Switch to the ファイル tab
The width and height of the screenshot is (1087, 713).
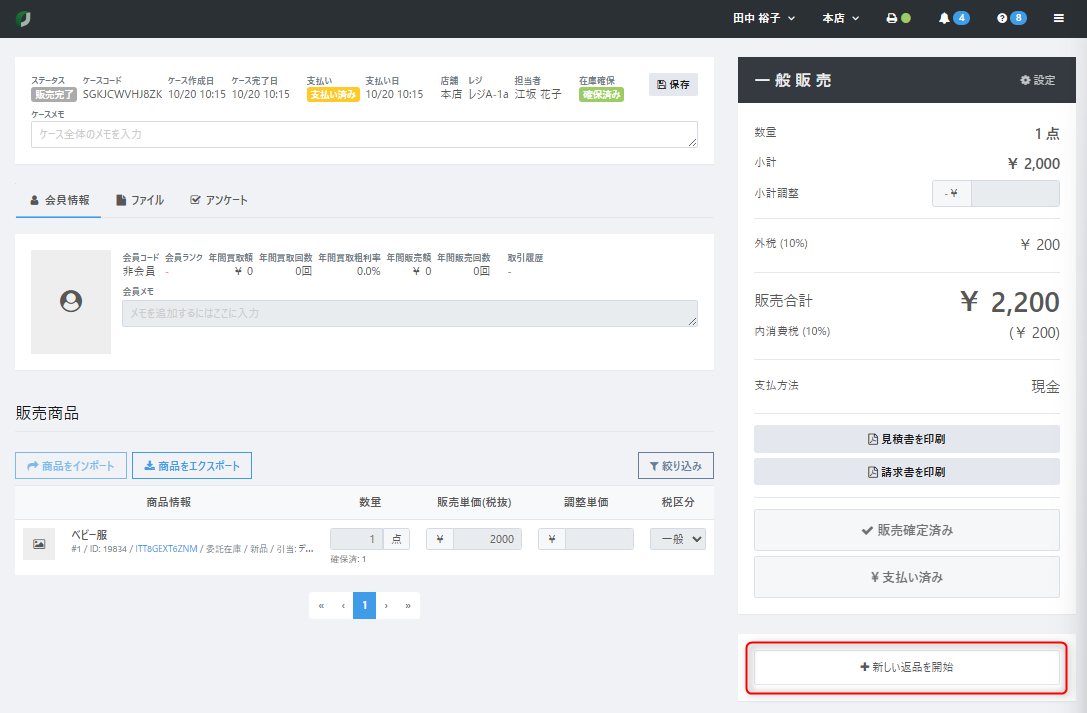140,200
